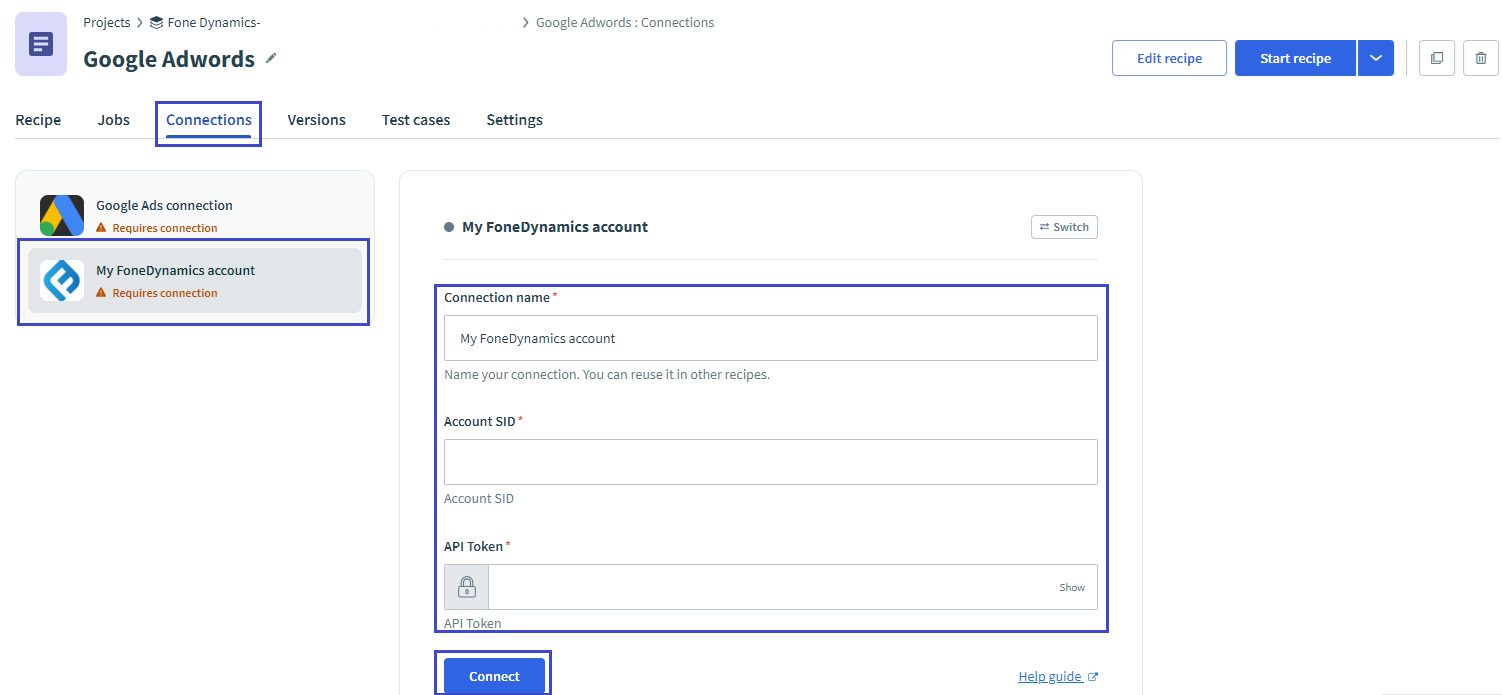Go to the Versions tab
Viewport: 1502px width, 695px height.
point(317,120)
